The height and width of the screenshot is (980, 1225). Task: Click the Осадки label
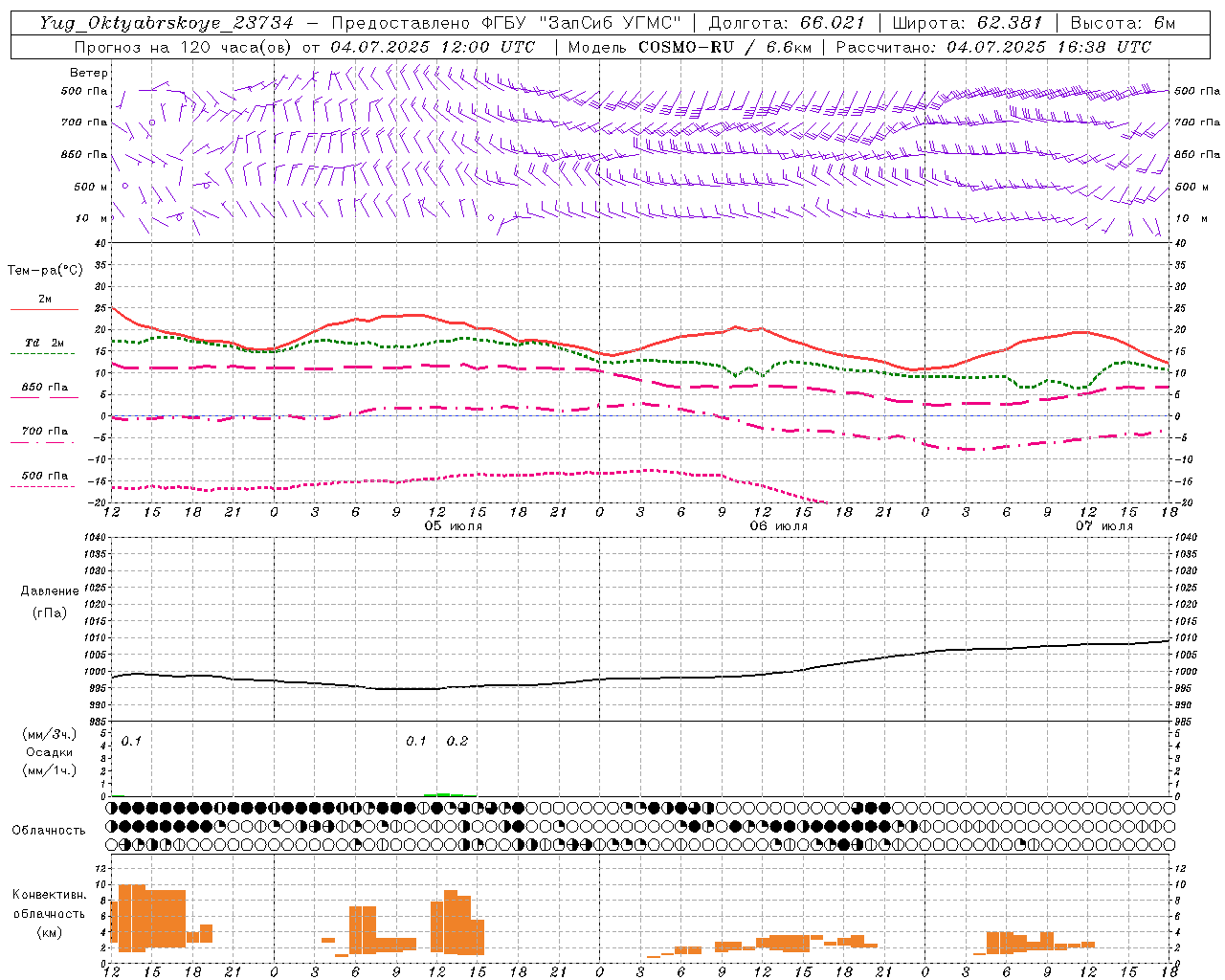click(50, 752)
